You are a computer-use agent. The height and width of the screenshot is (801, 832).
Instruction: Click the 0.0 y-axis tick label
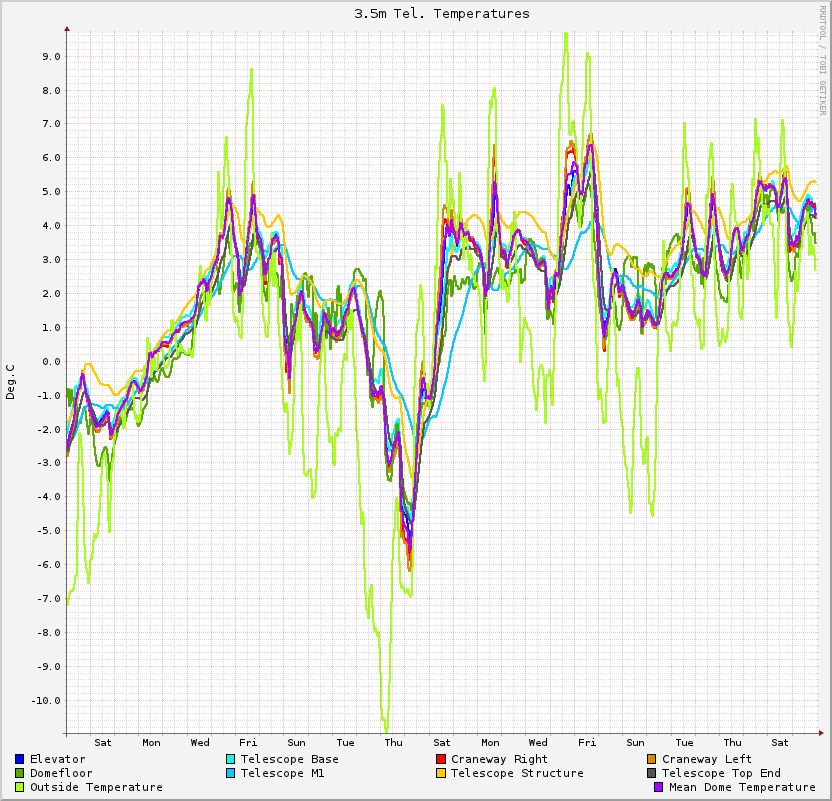pos(51,361)
